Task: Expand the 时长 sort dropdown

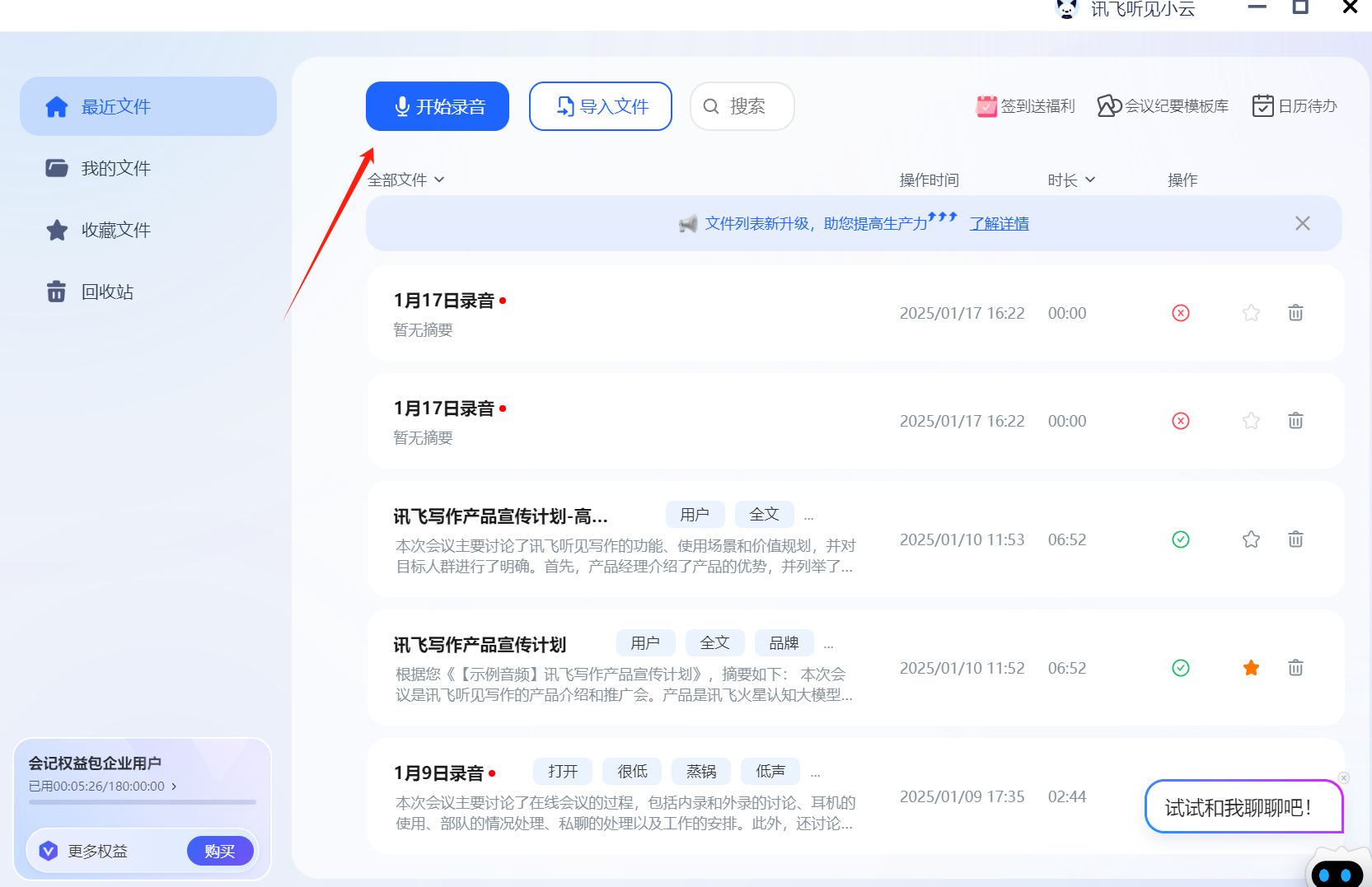Action: [x=1071, y=180]
